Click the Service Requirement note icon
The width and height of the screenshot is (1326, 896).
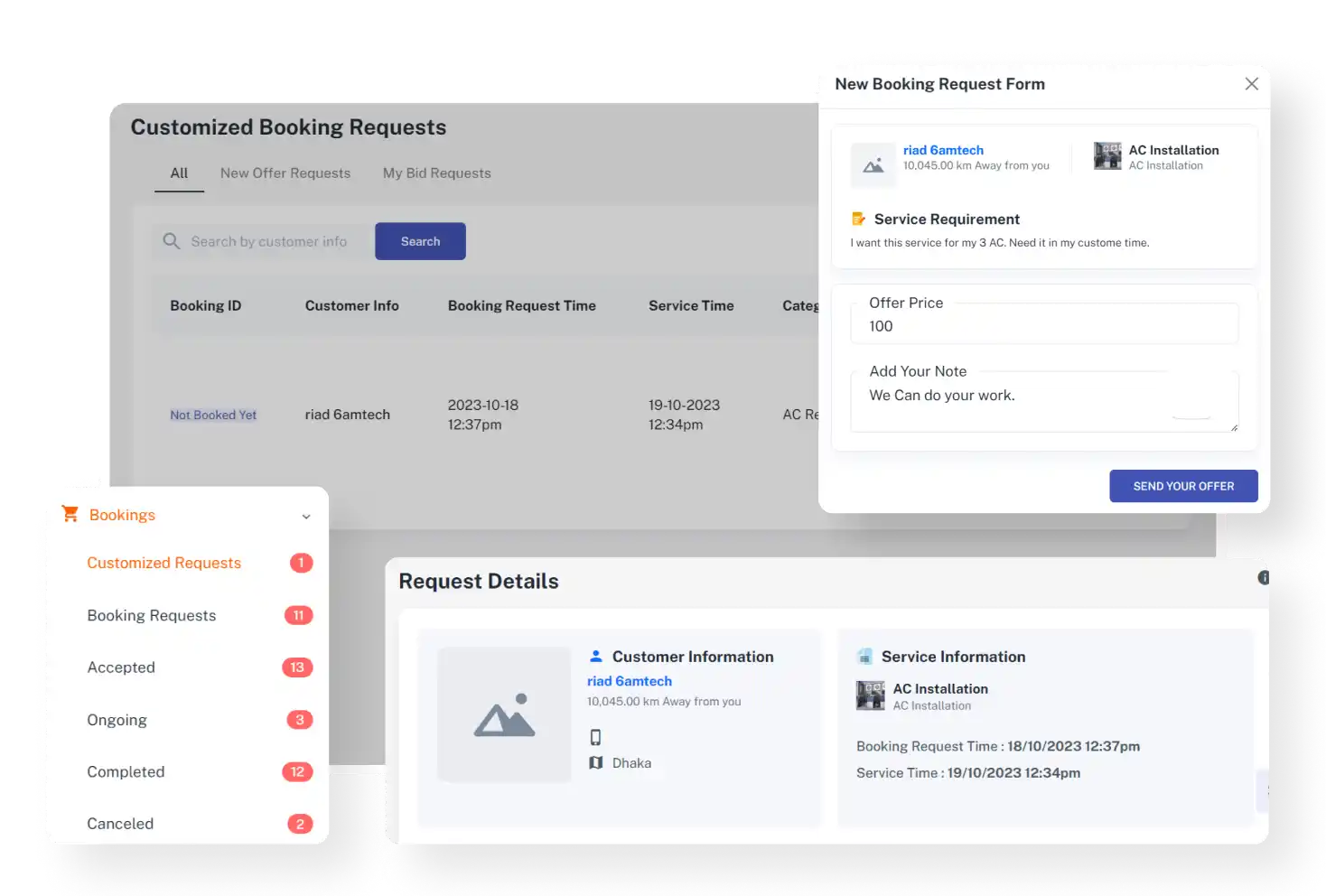pos(858,219)
